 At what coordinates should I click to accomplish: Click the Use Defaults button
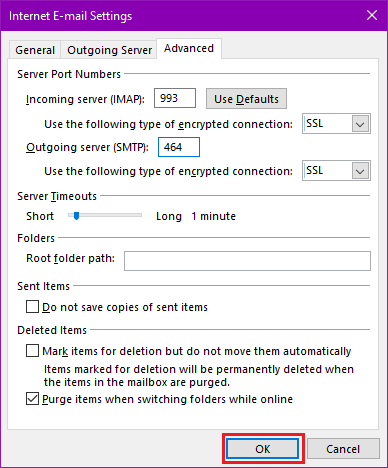click(246, 99)
